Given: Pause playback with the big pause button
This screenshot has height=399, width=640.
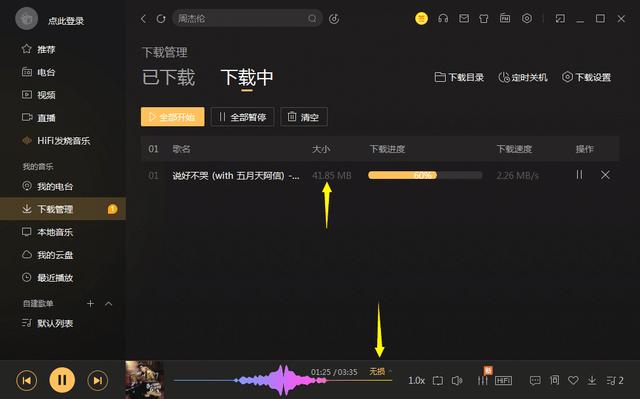Looking at the screenshot, I should 62,380.
